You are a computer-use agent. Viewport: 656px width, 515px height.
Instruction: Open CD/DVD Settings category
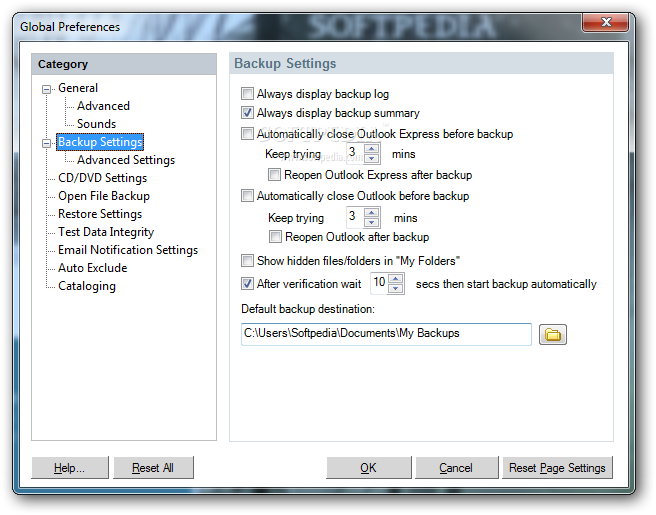(102, 178)
